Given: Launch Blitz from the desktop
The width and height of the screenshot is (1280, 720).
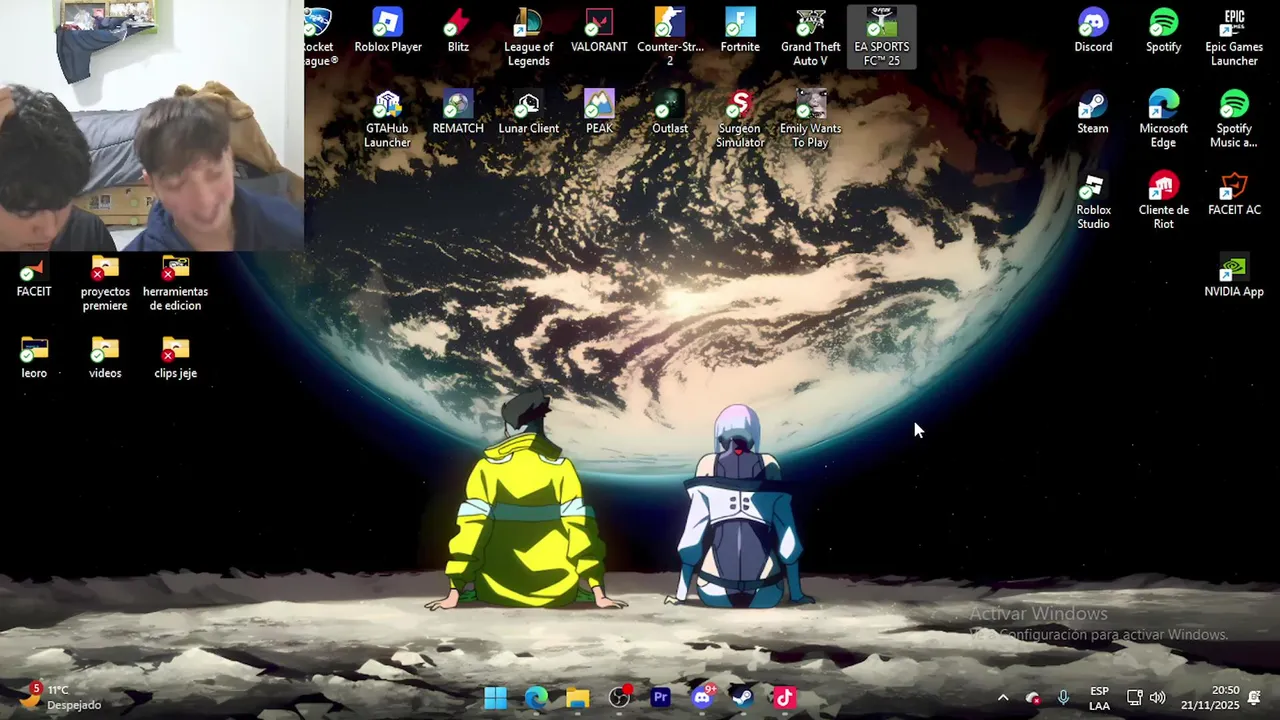Looking at the screenshot, I should pos(458,32).
